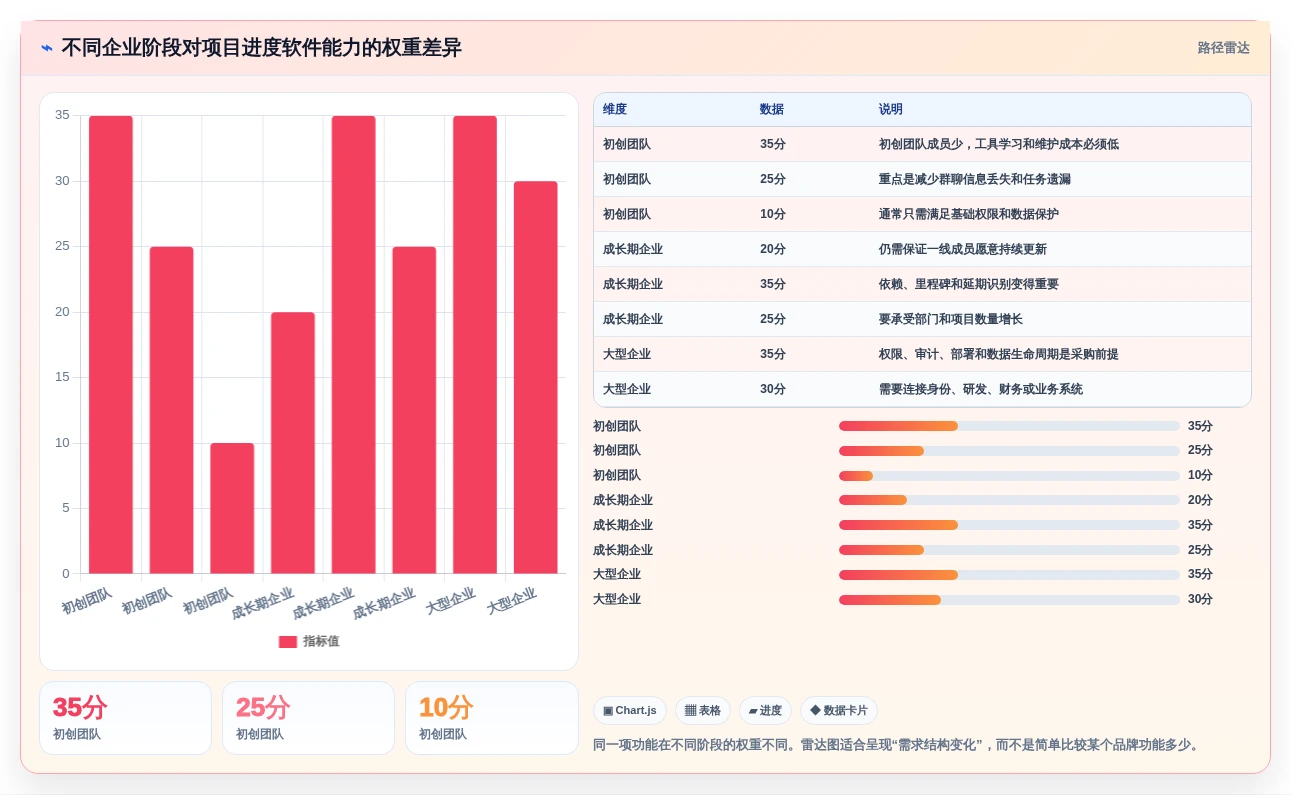Viewport: 1291px width, 795px height.
Task: Click the footer note starting 同一项功能在不同阶段
Action: [x=898, y=745]
